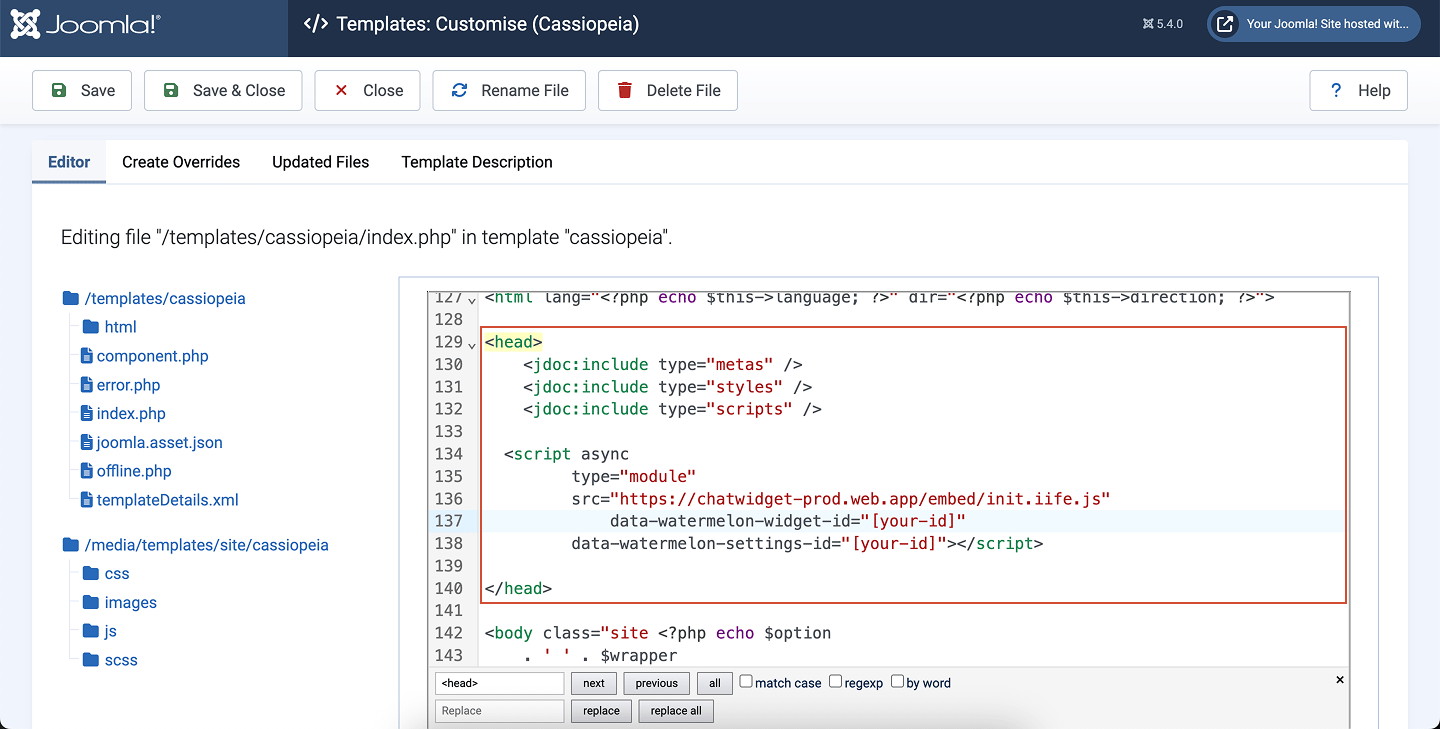Click line number 137 in gutter
This screenshot has width=1440, height=729.
pos(449,521)
